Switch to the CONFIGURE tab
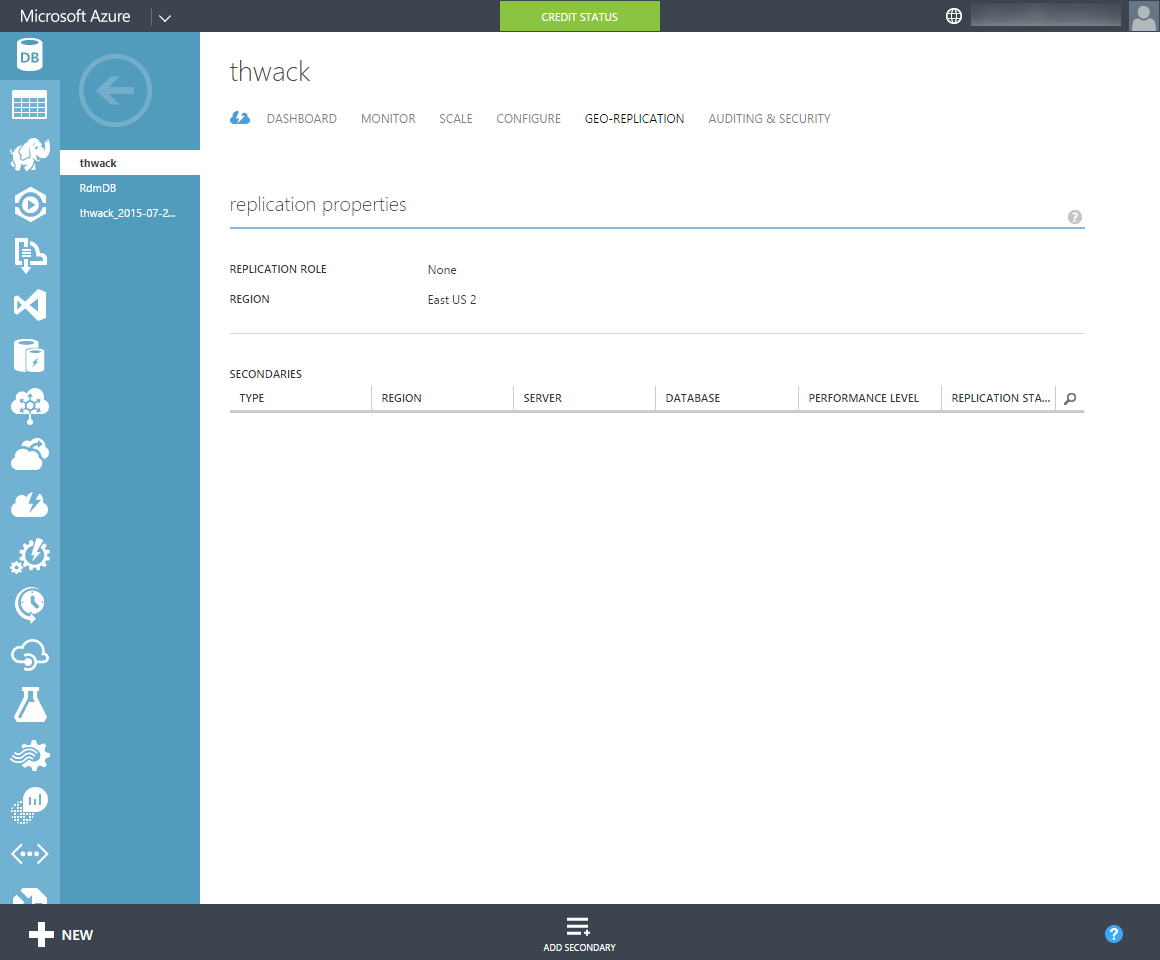Image resolution: width=1160 pixels, height=960 pixels. pyautogui.click(x=528, y=118)
